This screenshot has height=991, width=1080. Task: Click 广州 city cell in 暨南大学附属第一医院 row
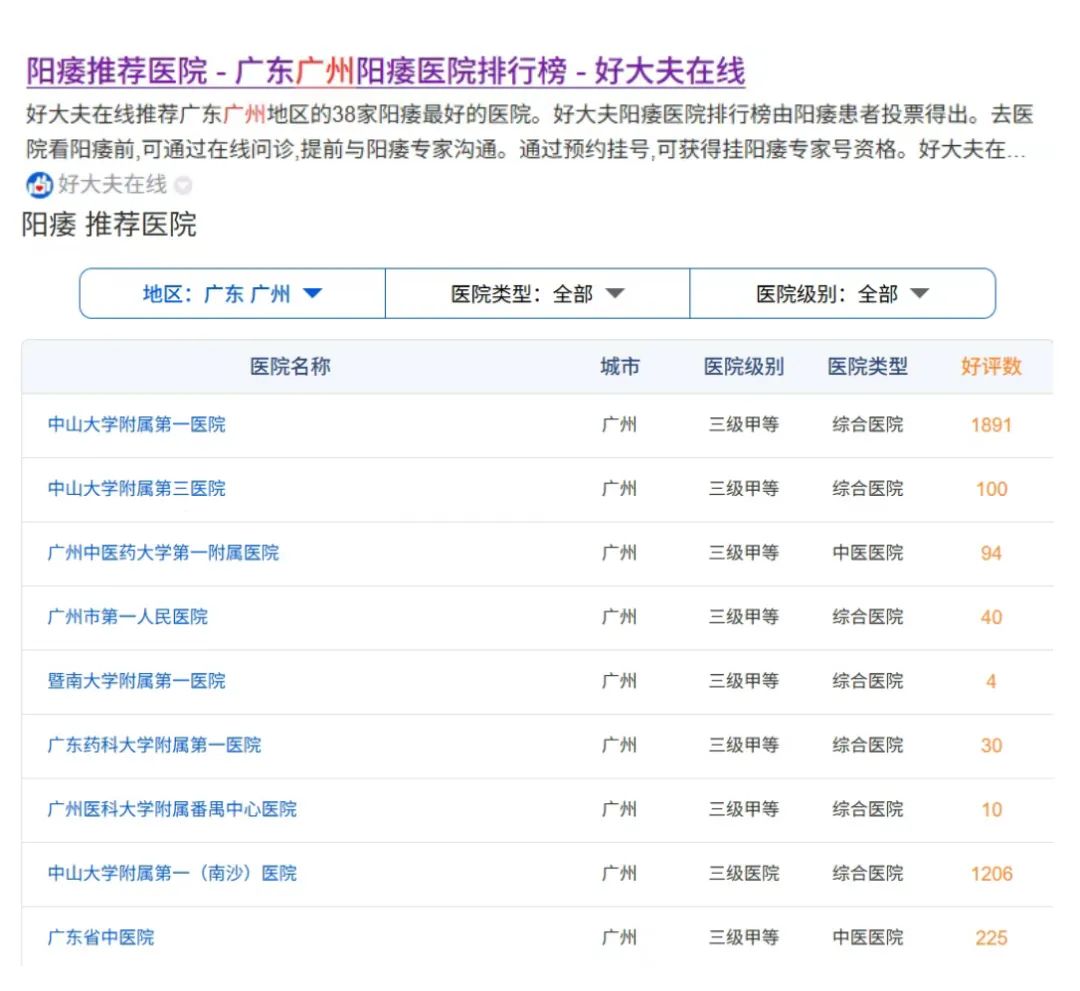[x=619, y=680]
